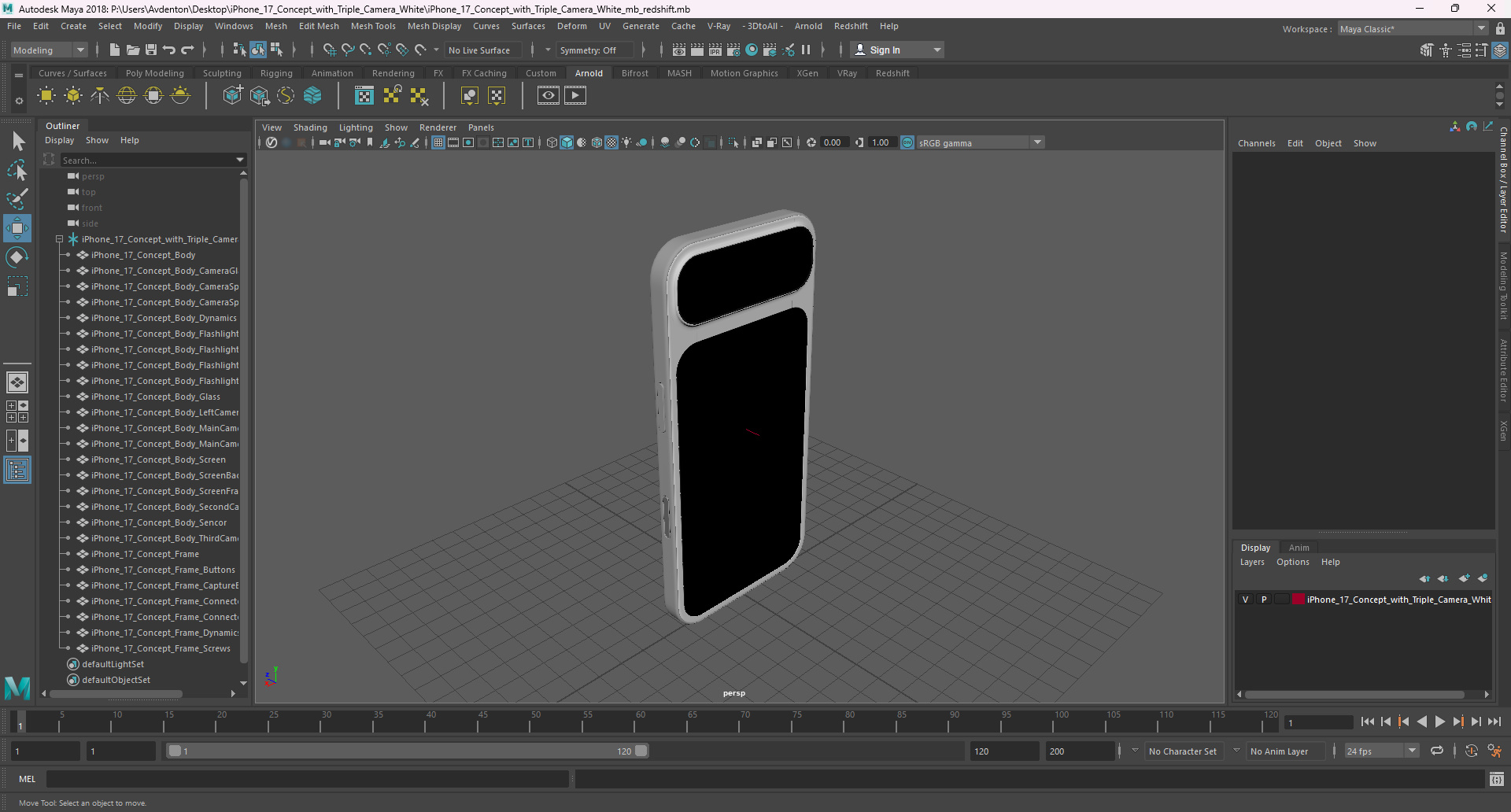Toggle layer playback P box

click(x=1264, y=600)
